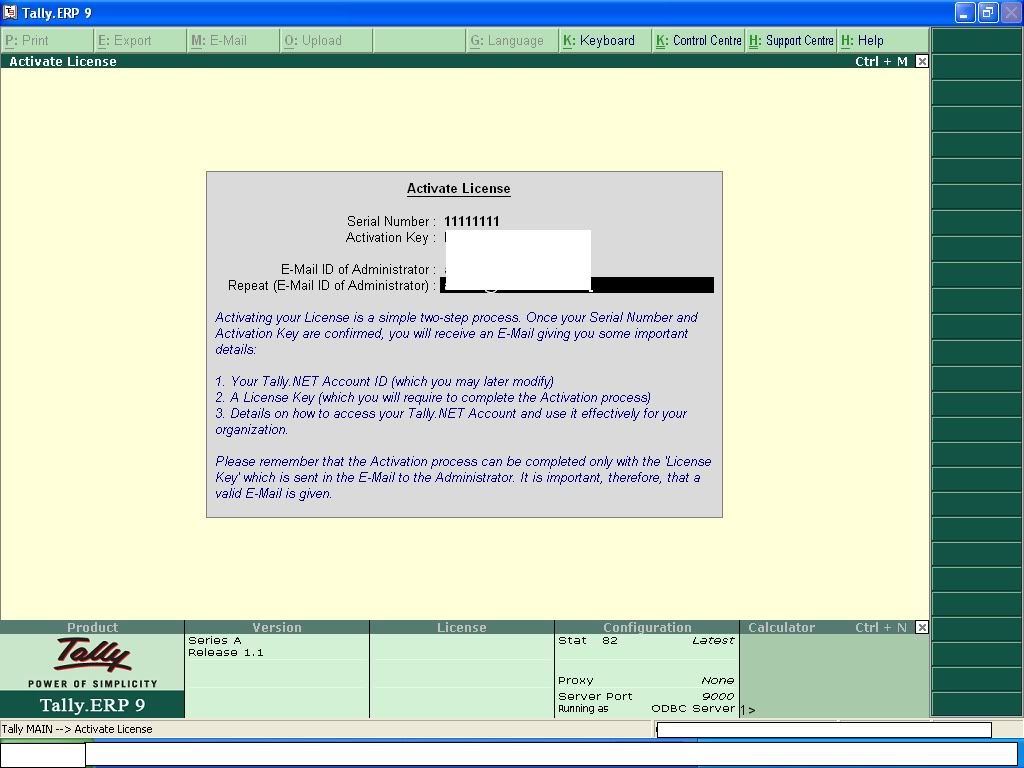Open the Keyboard option
This screenshot has width=1024, height=768.
point(605,40)
